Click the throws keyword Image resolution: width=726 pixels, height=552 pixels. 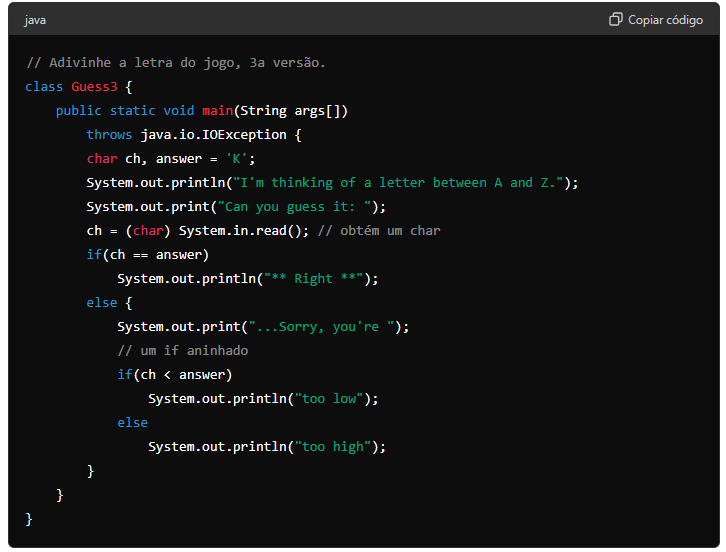(109, 135)
